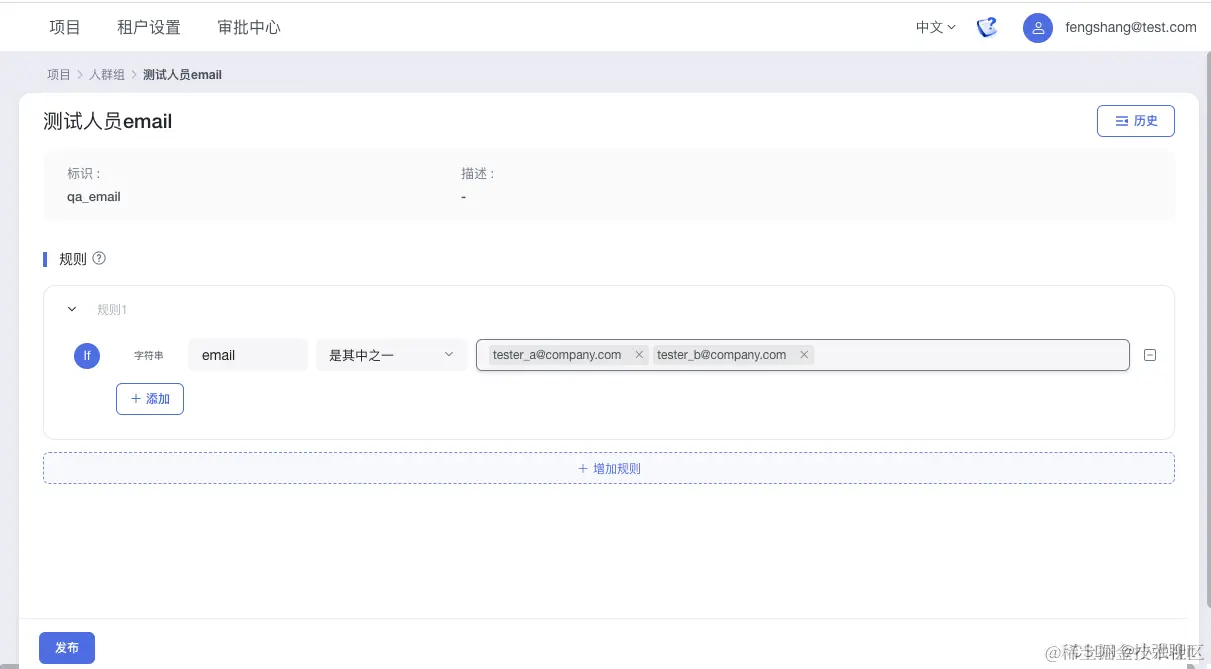Screen dimensions: 1211x669
Task: Click the fengshang@test.com account name
Action: tap(1130, 28)
